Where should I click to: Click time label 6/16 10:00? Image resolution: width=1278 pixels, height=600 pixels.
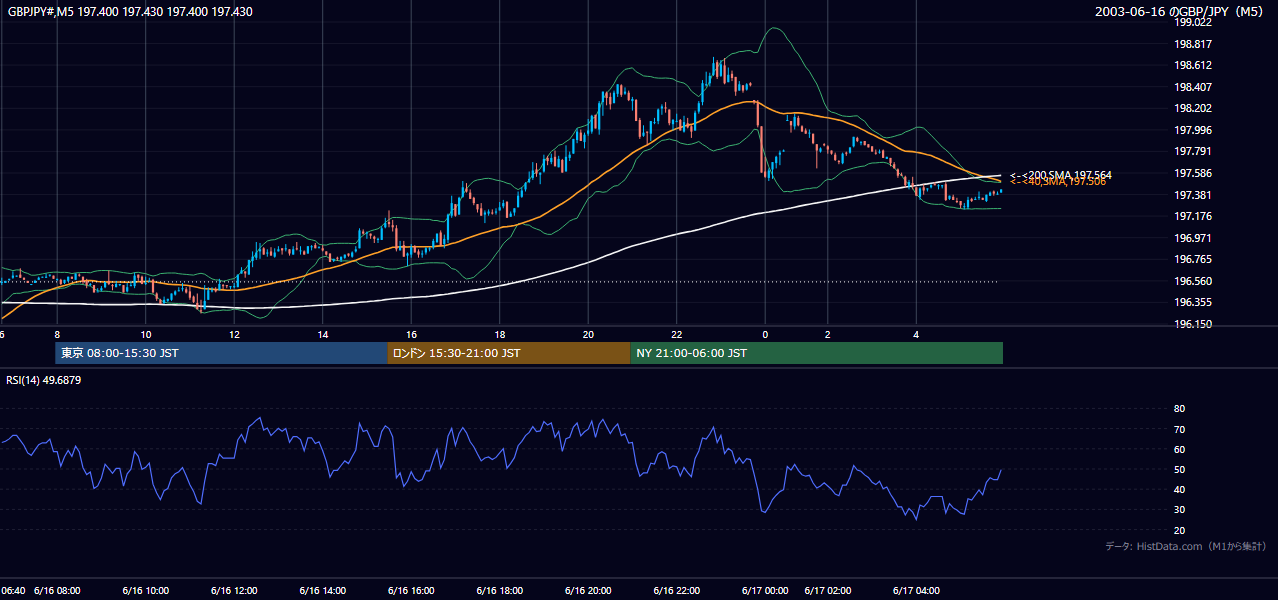coord(146,591)
